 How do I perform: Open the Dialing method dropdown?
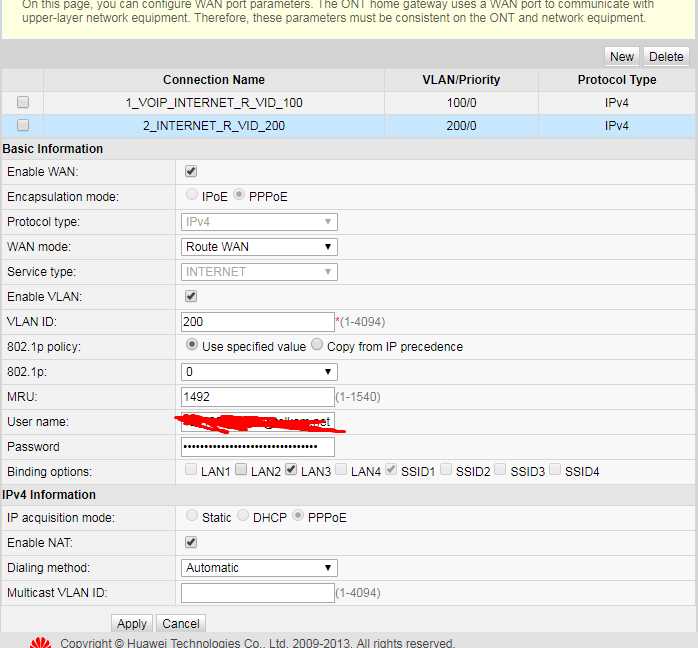tap(259, 568)
